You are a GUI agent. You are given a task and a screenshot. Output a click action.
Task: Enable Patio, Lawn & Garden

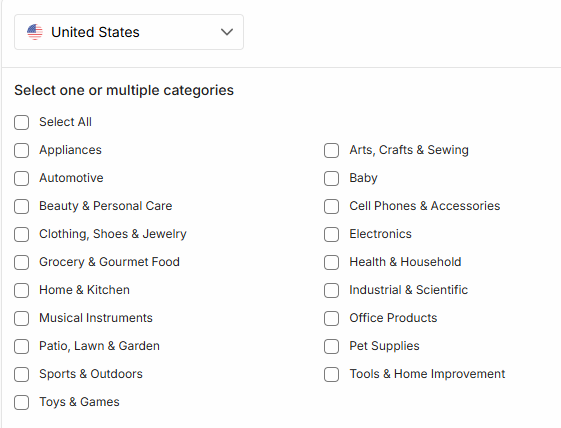(x=21, y=346)
